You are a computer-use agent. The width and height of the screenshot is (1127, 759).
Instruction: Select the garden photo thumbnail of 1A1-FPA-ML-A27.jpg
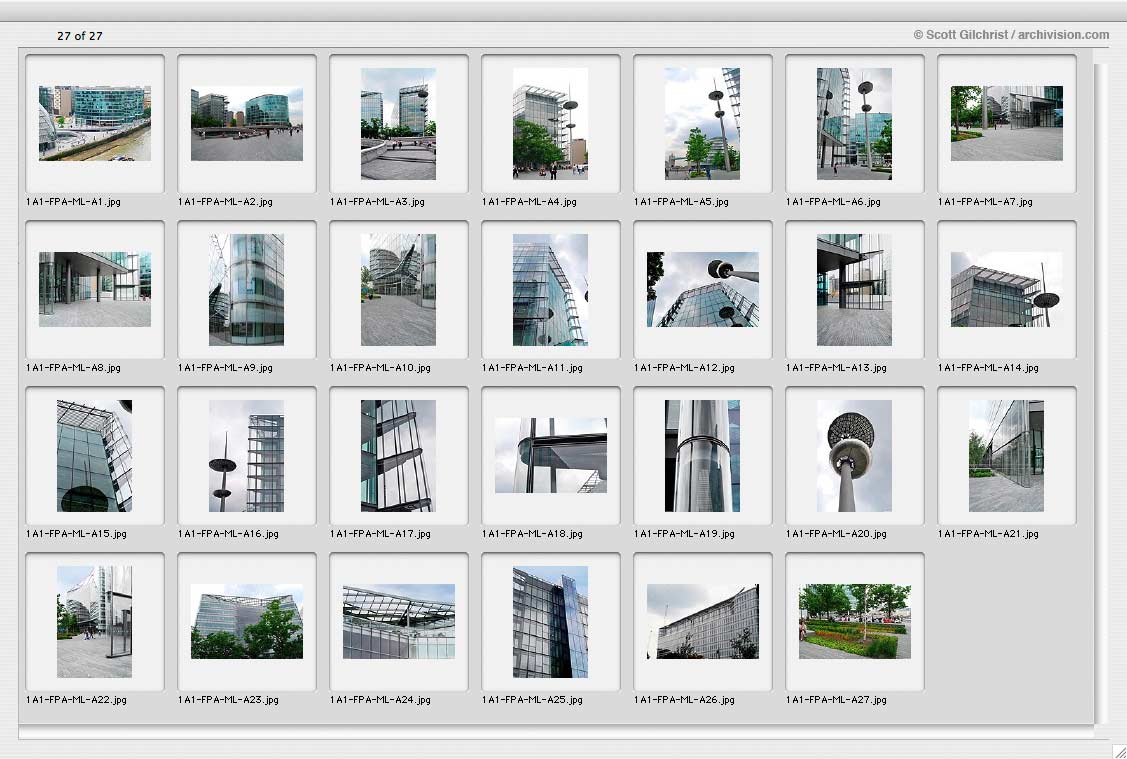(855, 622)
